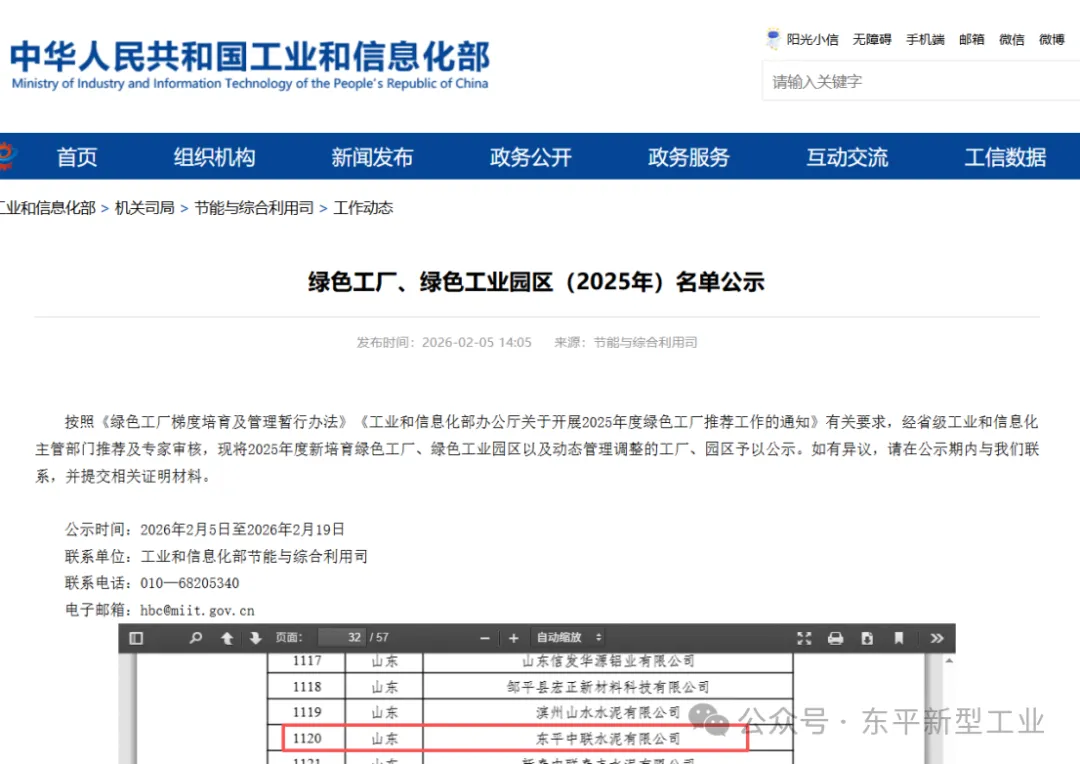1080x764 pixels.
Task: Click the 工作动态 breadcrumb
Action: (x=363, y=208)
